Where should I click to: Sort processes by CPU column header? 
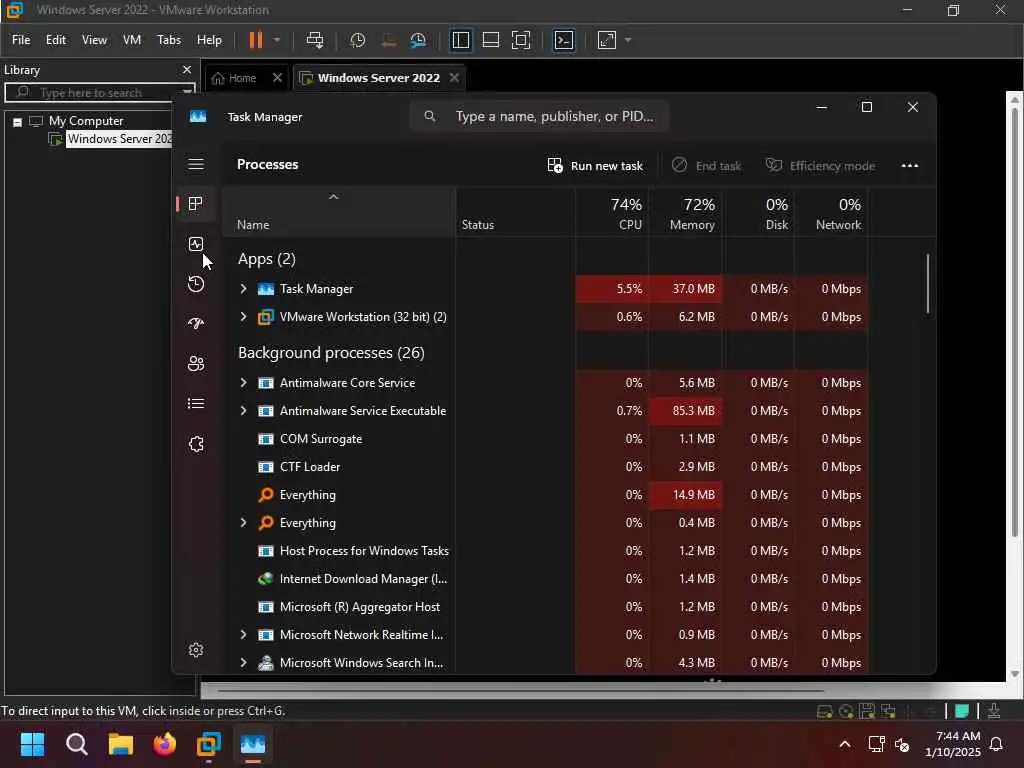coord(612,213)
